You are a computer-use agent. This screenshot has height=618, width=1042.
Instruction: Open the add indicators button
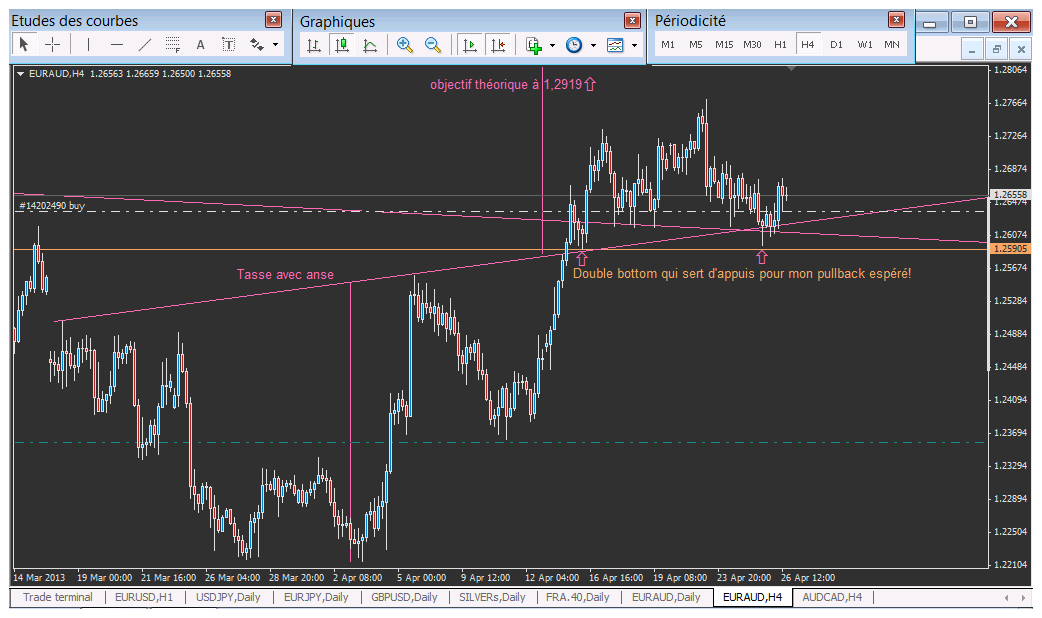533,45
